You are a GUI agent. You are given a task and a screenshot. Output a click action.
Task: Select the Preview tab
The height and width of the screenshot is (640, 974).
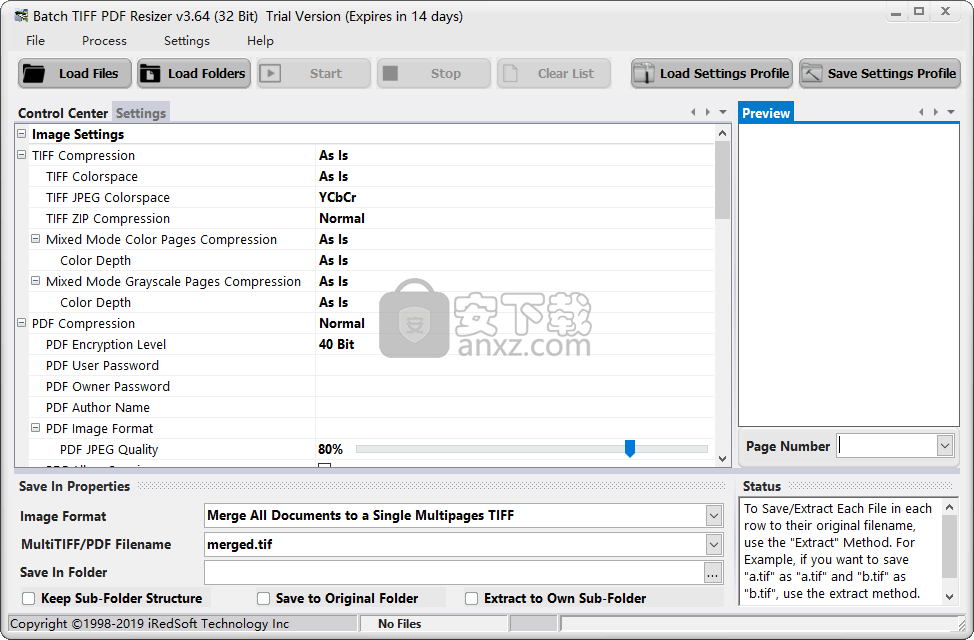[x=766, y=113]
